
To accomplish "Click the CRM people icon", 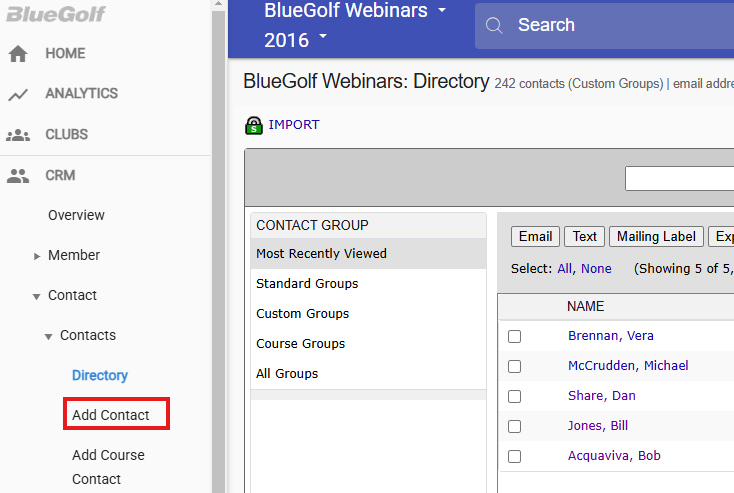I will (x=18, y=176).
